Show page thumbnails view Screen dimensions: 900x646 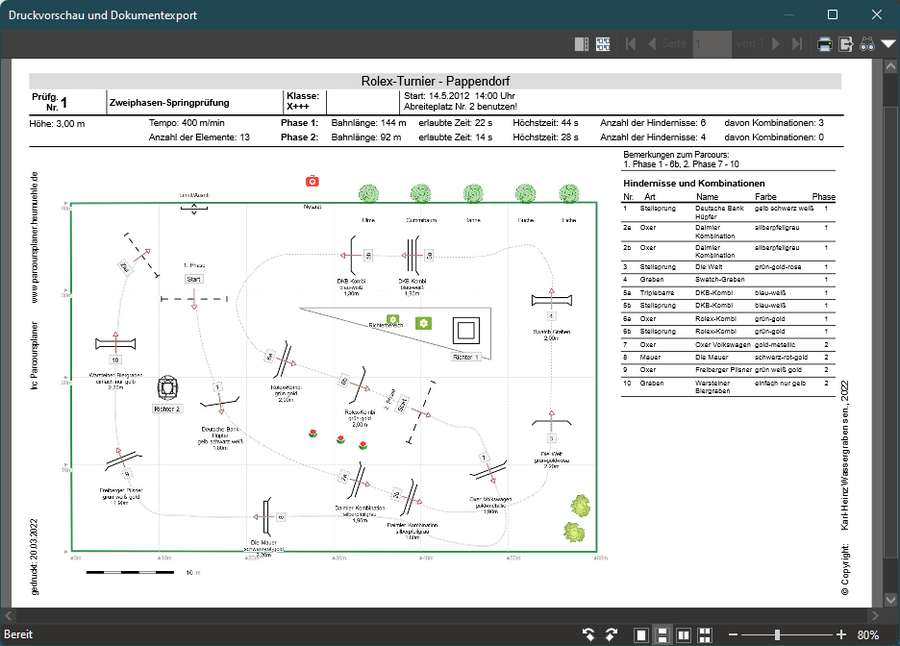603,44
